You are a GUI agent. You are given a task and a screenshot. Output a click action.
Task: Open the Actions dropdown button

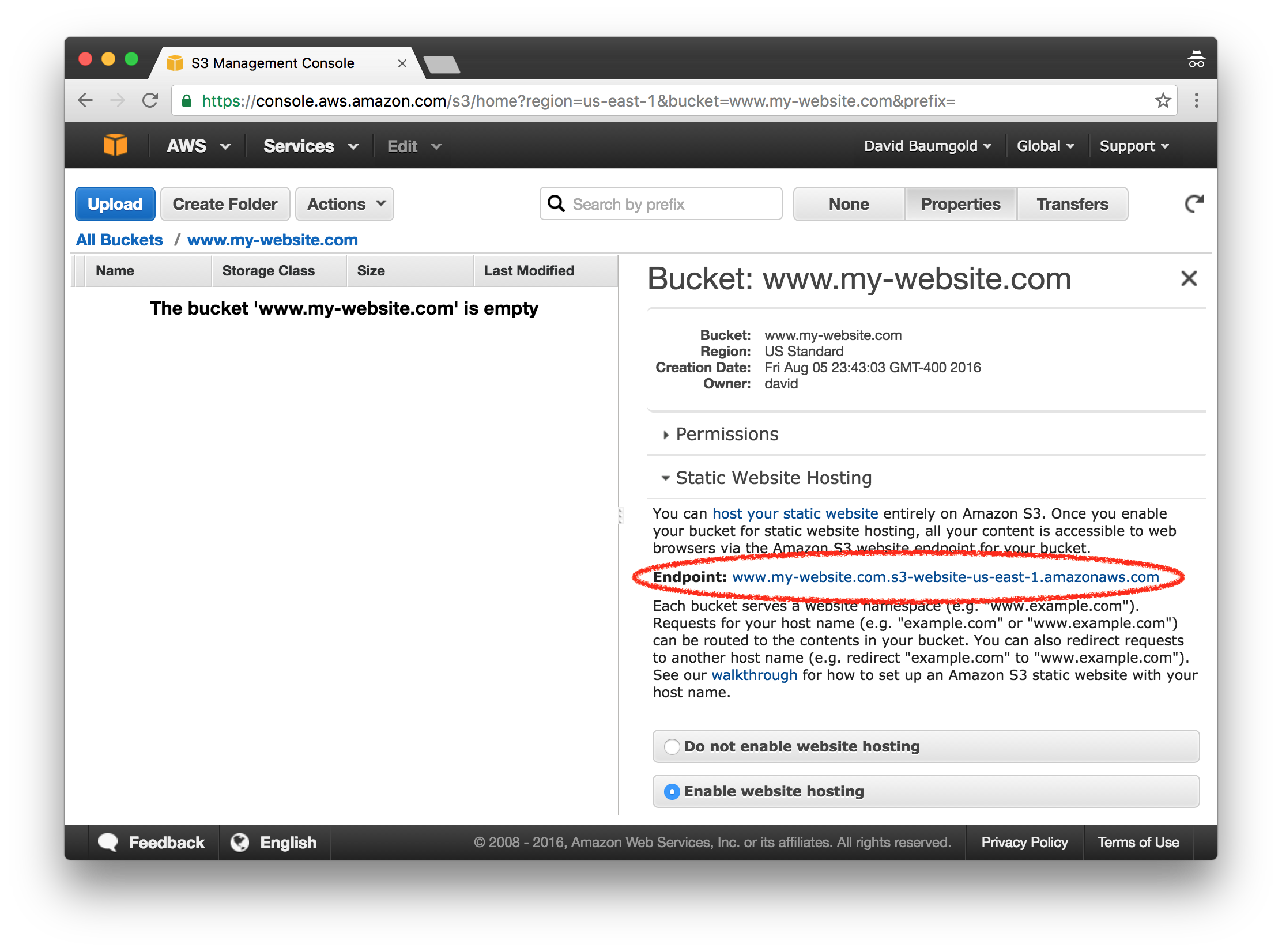pyautogui.click(x=345, y=204)
